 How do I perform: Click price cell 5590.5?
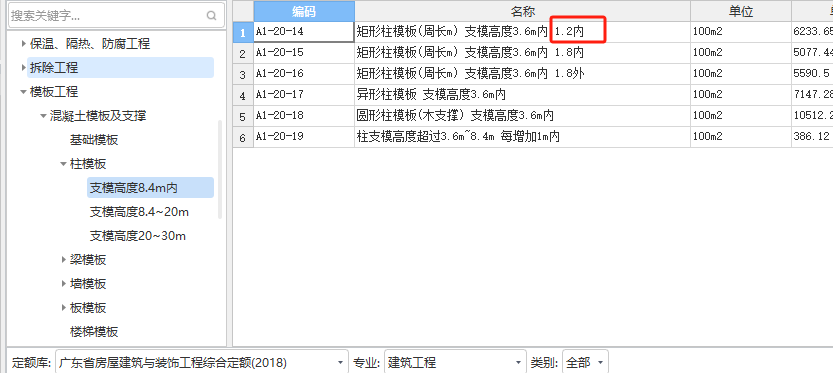[x=812, y=74]
